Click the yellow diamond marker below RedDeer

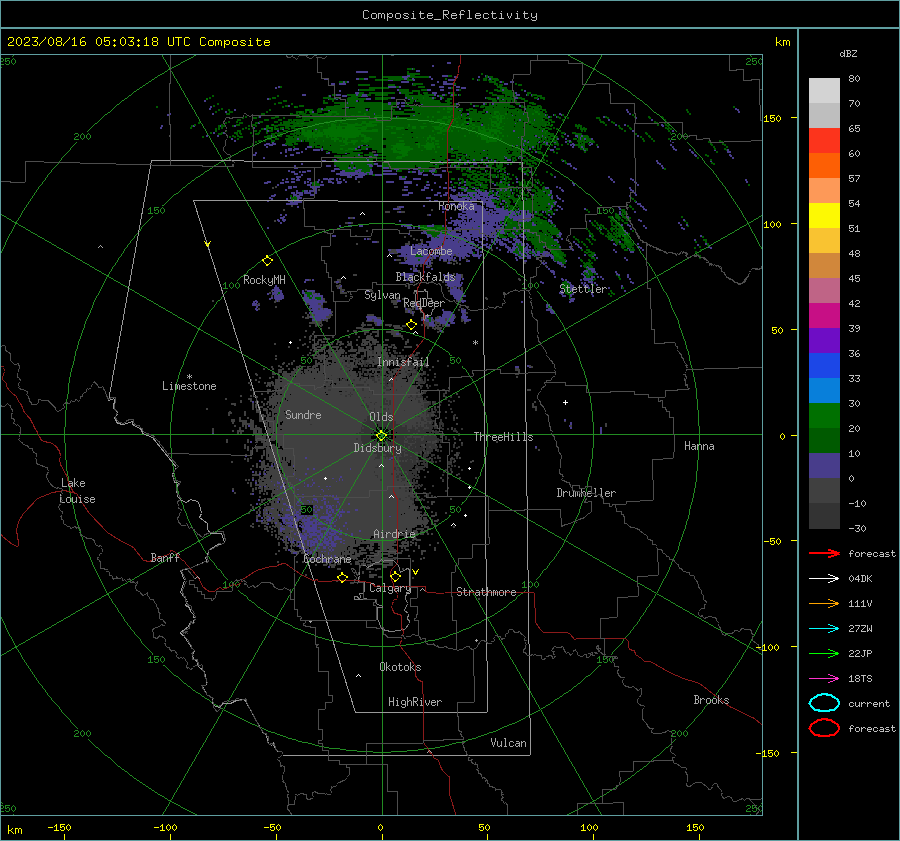coord(412,325)
